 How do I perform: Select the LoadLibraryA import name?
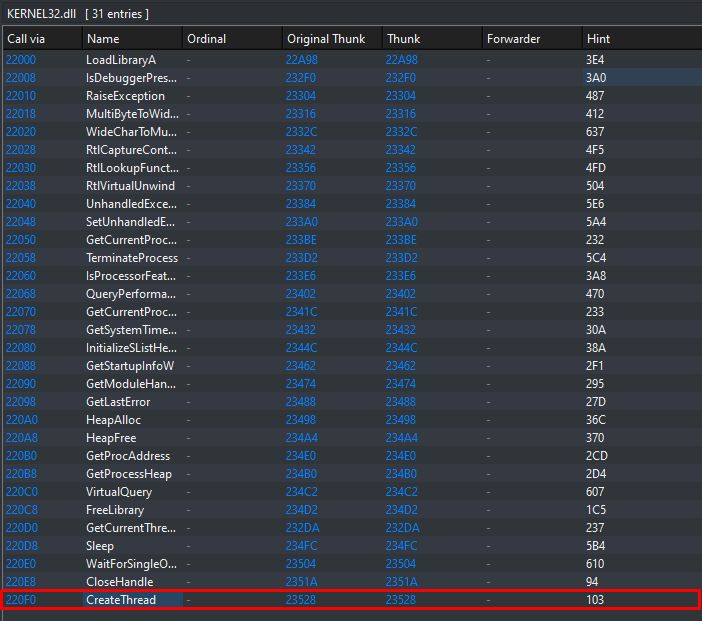click(121, 60)
